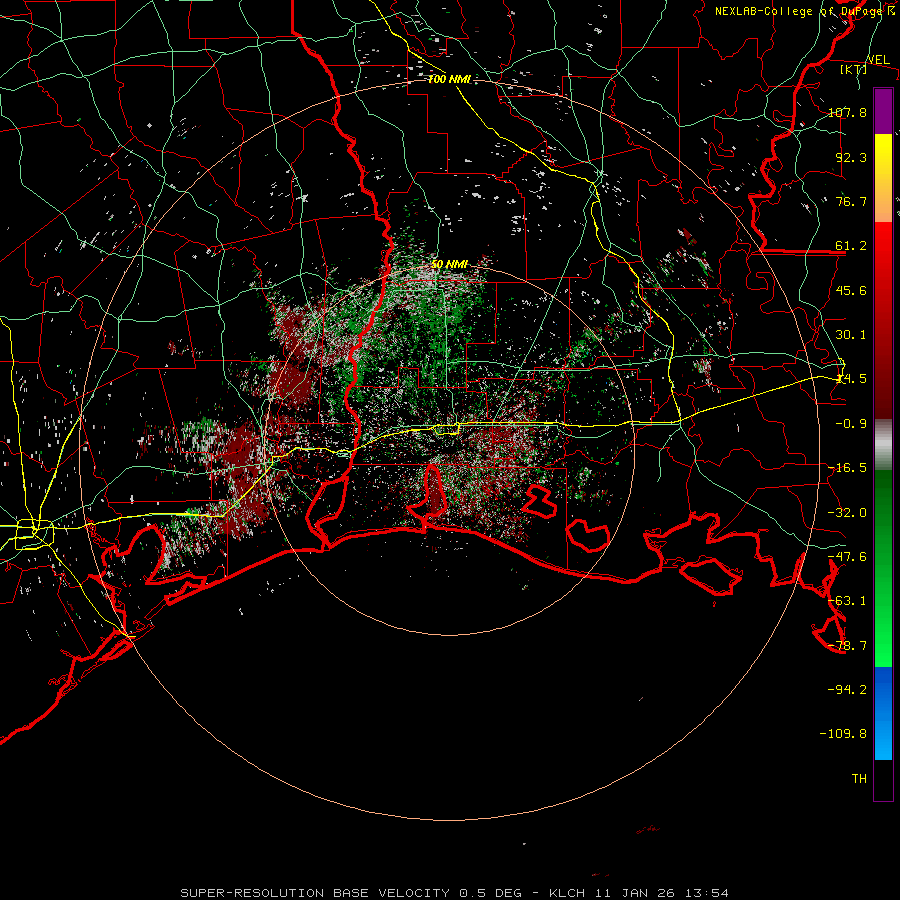Select the 92.3 value on velocity scale

point(851,157)
